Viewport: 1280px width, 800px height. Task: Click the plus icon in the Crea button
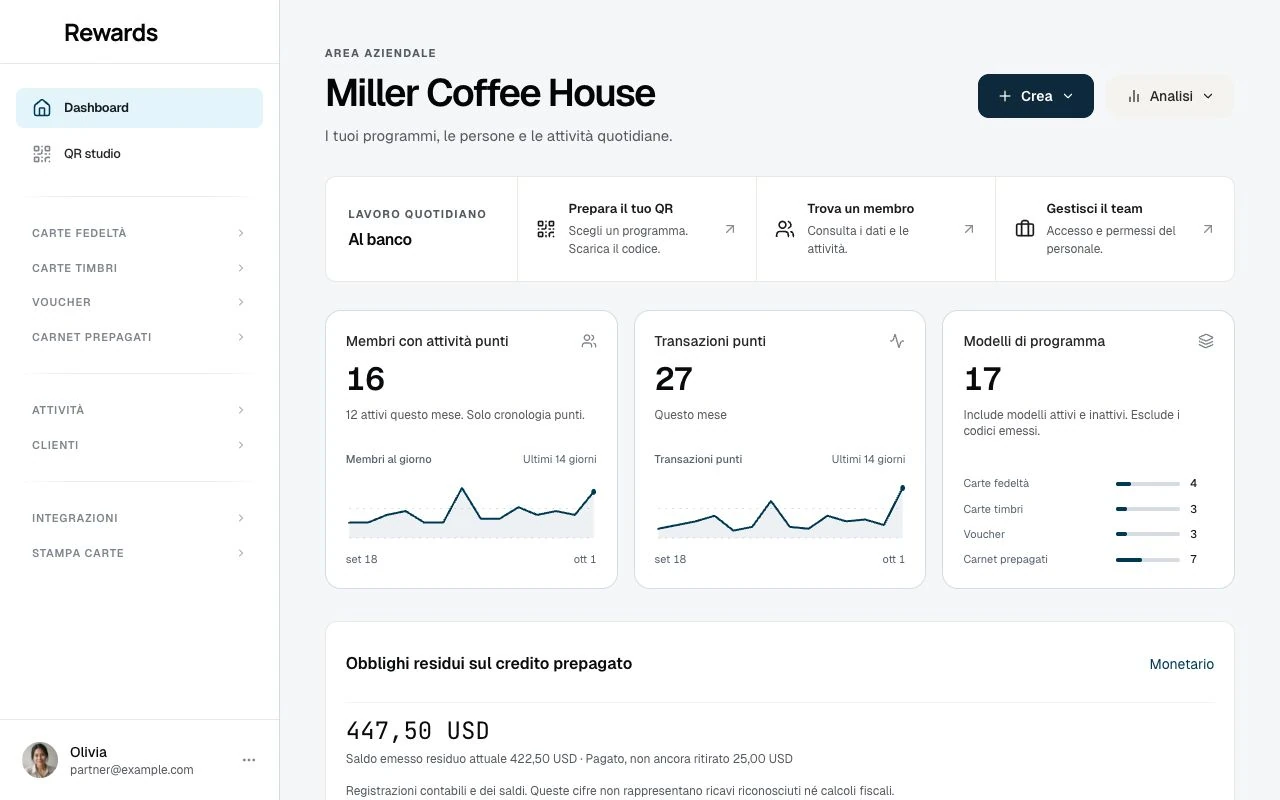(x=1005, y=96)
